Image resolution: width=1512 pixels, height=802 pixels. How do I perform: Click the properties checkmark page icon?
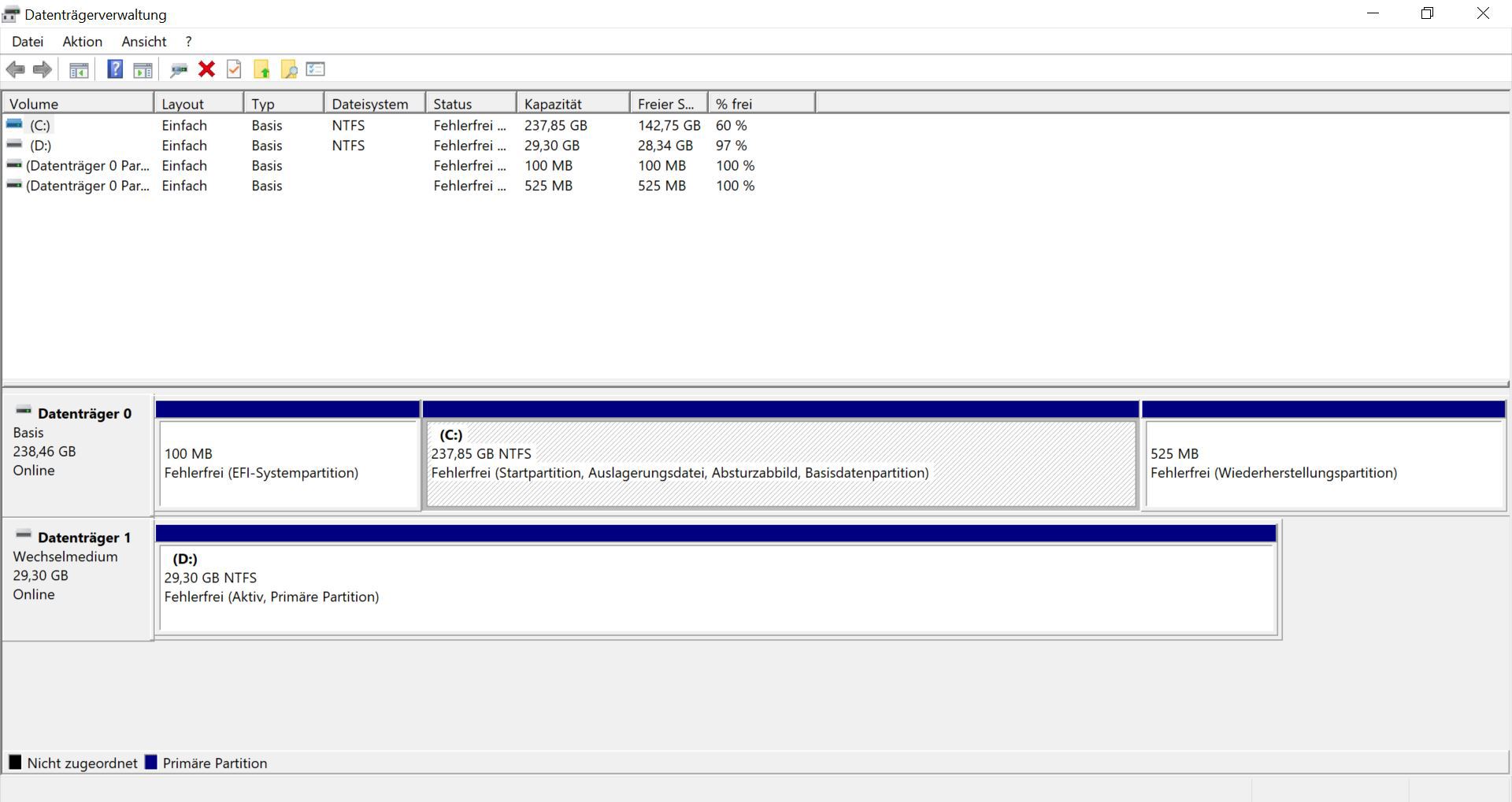(234, 69)
